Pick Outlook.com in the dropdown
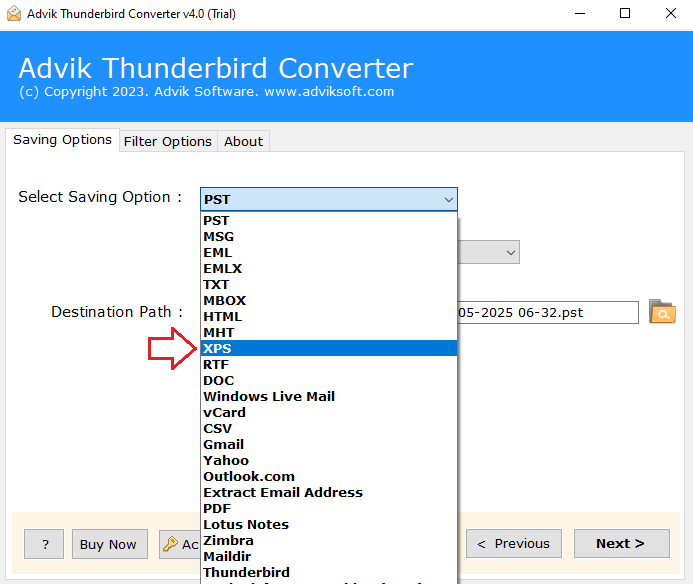This screenshot has height=584, width=693. coord(328,476)
